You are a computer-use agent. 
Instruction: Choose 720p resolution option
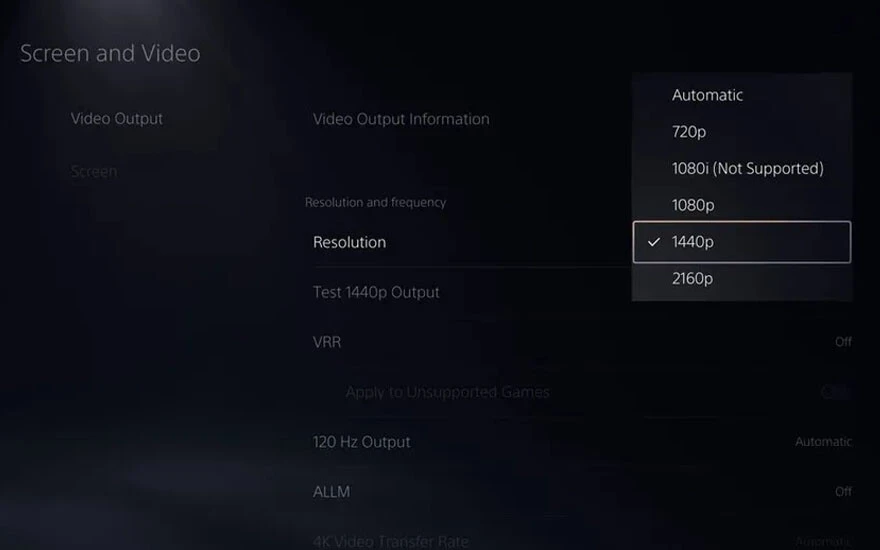coord(689,132)
